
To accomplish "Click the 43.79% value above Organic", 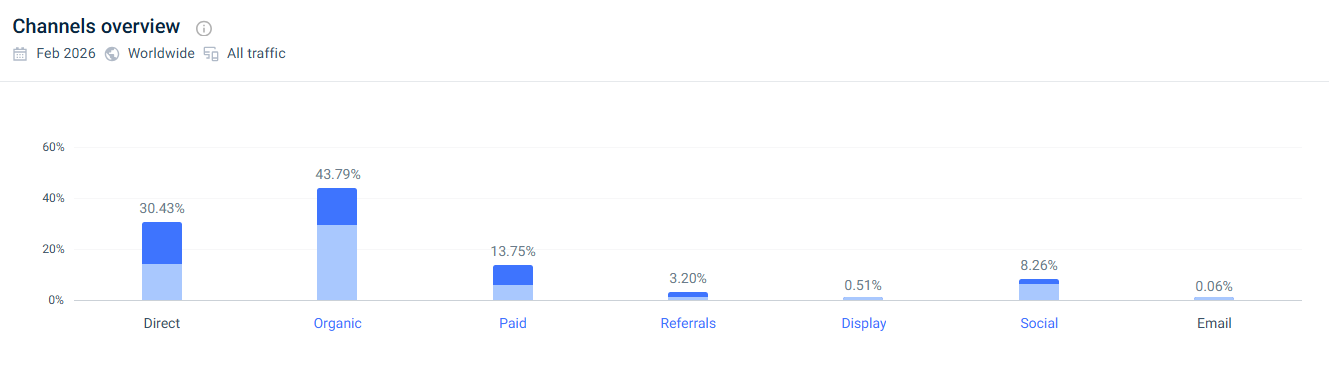I will pyautogui.click(x=338, y=175).
